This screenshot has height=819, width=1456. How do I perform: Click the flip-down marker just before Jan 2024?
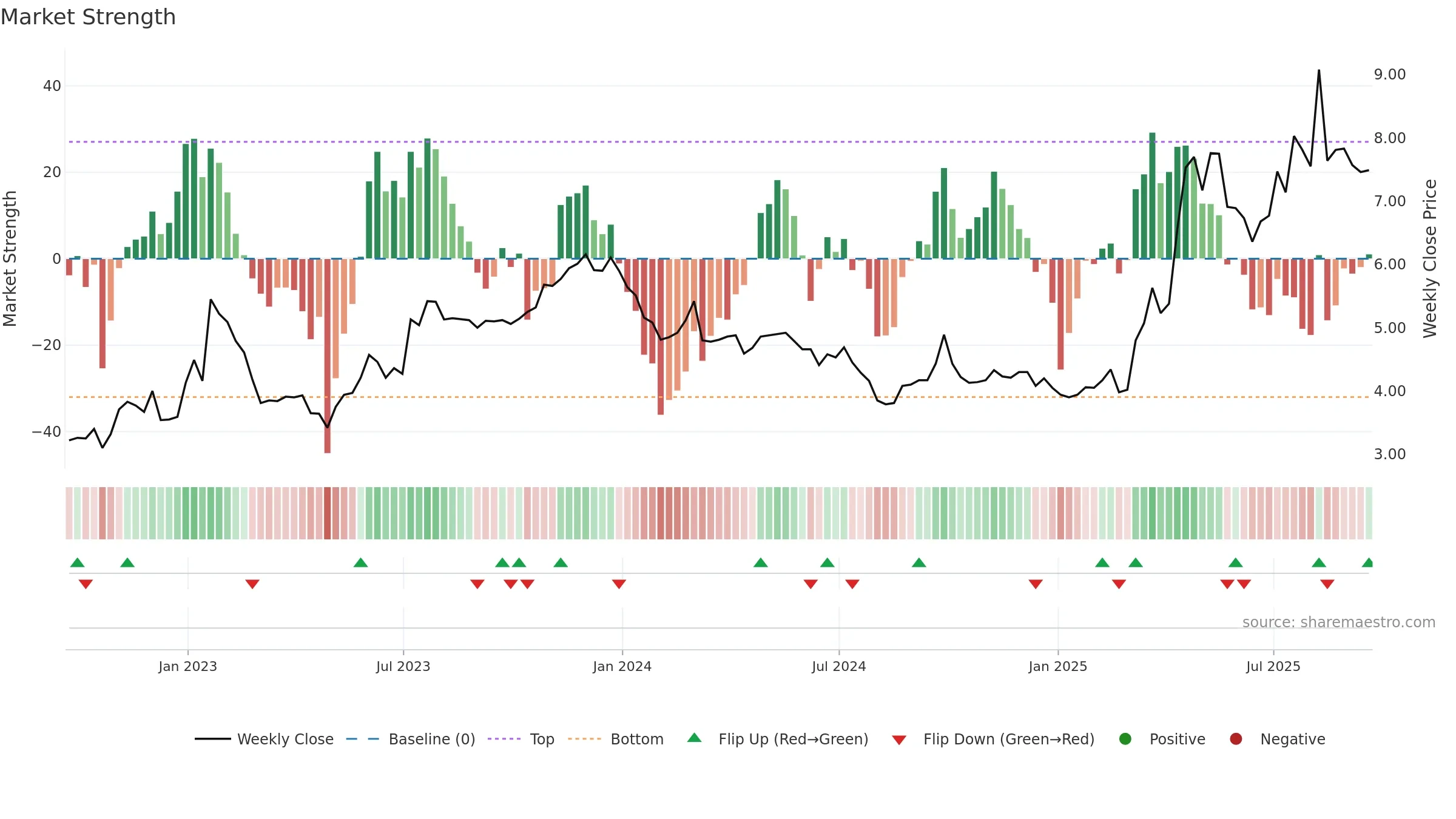(x=619, y=584)
